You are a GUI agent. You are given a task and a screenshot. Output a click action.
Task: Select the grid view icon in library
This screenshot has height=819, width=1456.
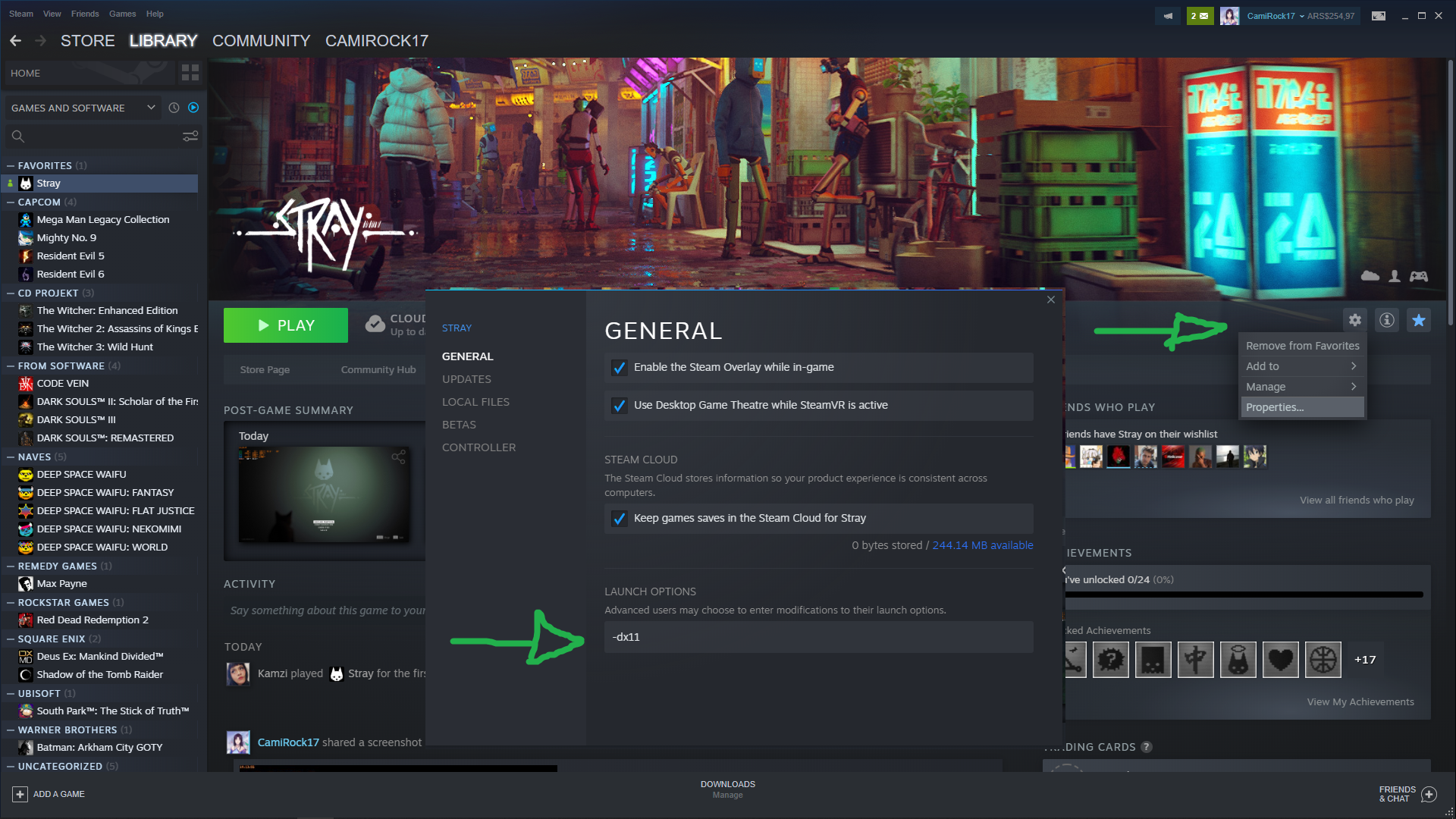click(x=190, y=72)
